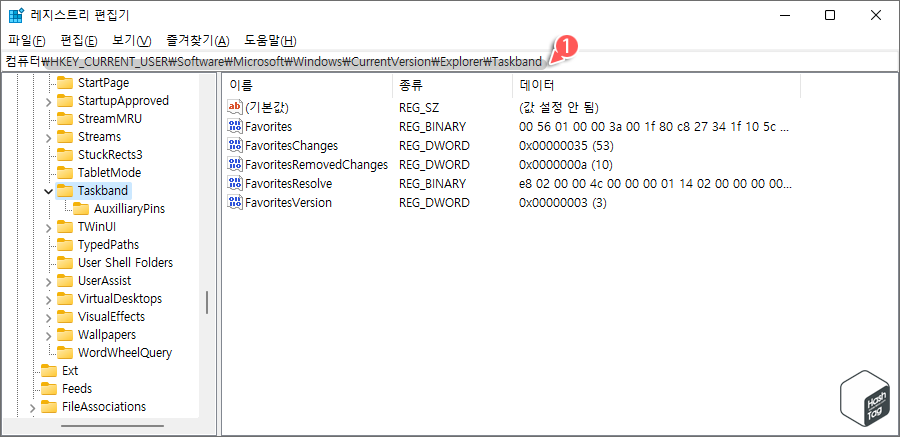
Task: Click the 0x0000000a (10) data cell
Action: click(x=566, y=165)
